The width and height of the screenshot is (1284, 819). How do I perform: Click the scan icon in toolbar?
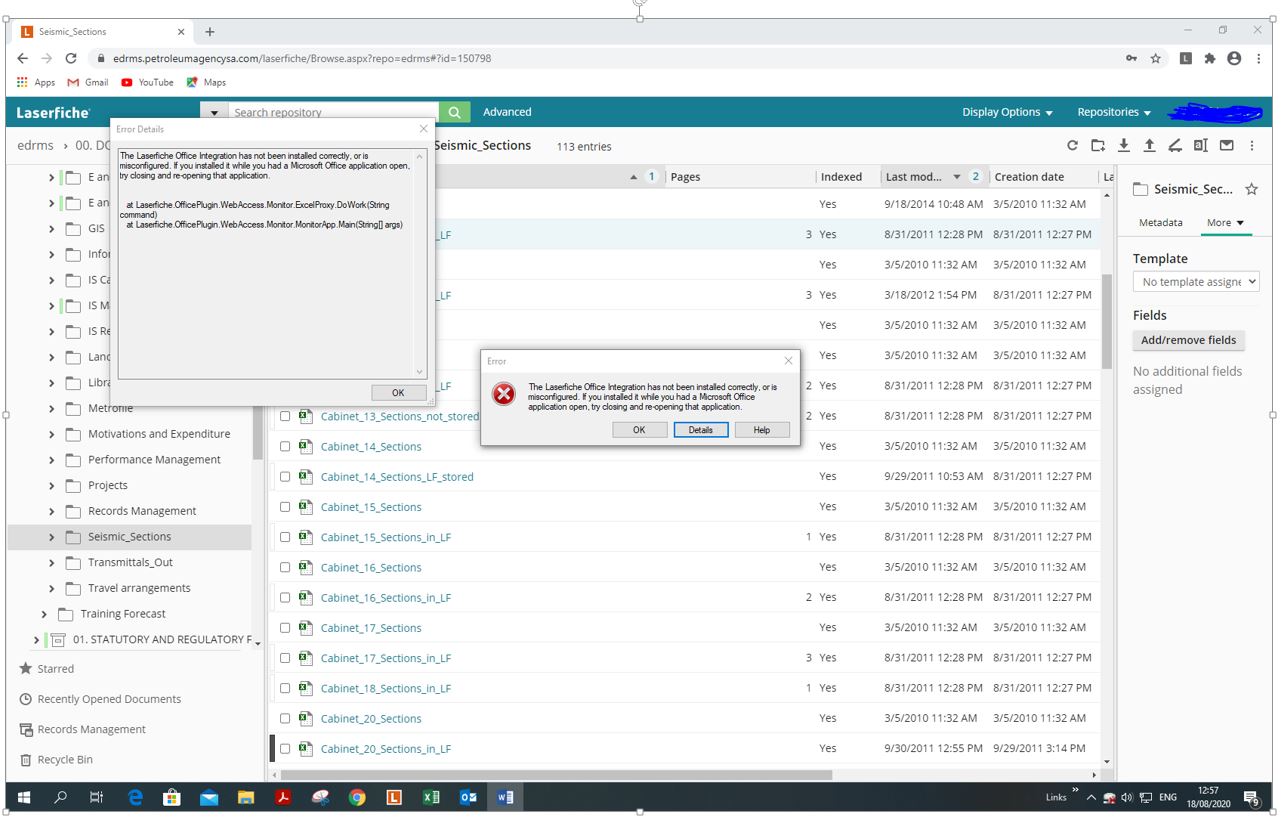tap(1175, 146)
